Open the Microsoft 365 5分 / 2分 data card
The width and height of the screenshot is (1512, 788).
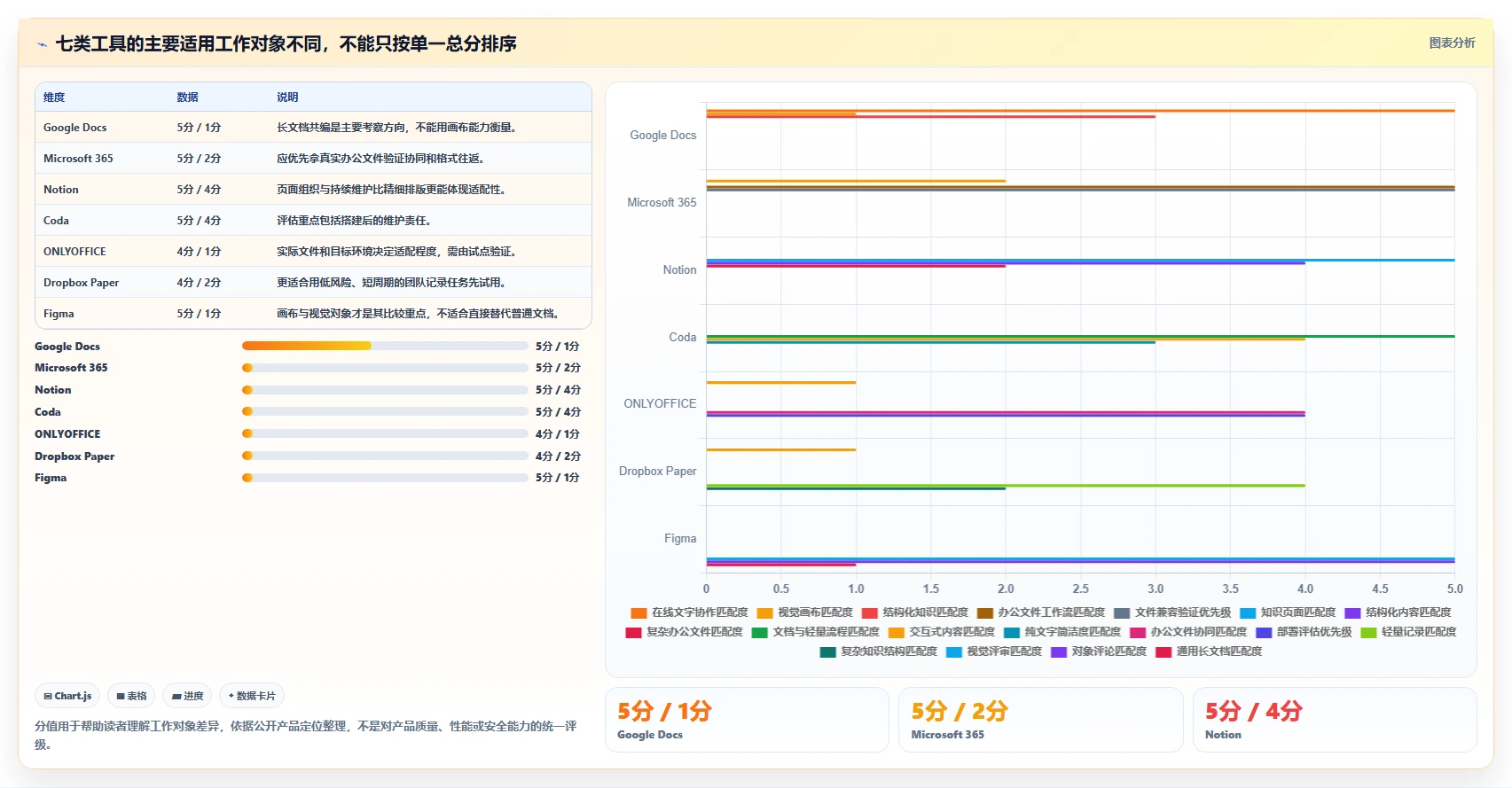click(1040, 720)
